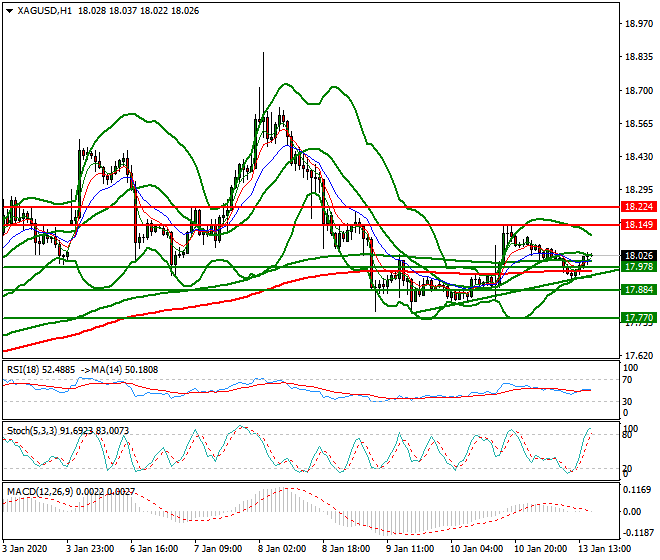This screenshot has height=560, width=660.
Task: Click the 8 Jan 02:00 time axis label
Action: pos(282,549)
